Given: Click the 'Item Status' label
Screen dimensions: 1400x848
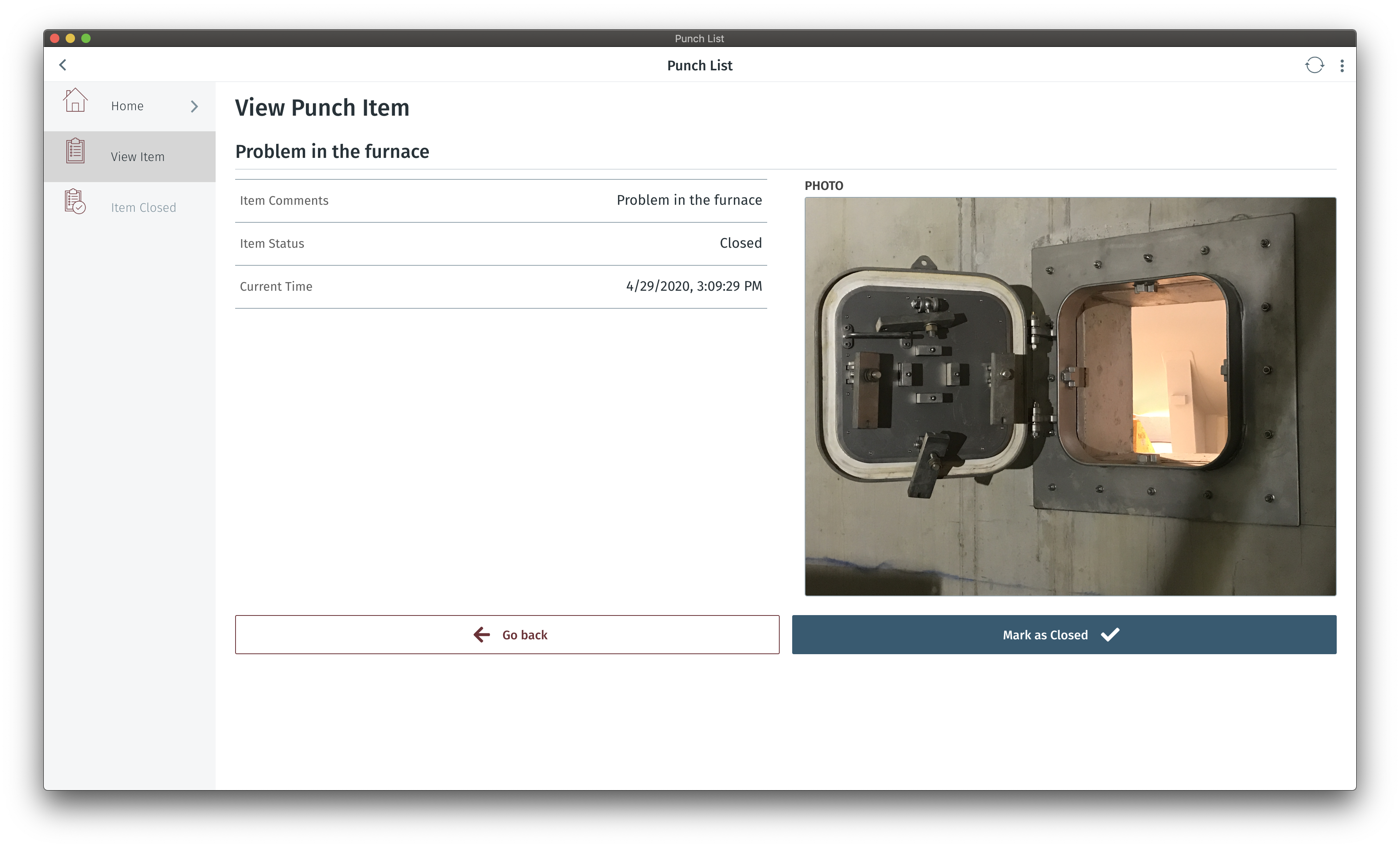Looking at the screenshot, I should click(x=271, y=243).
